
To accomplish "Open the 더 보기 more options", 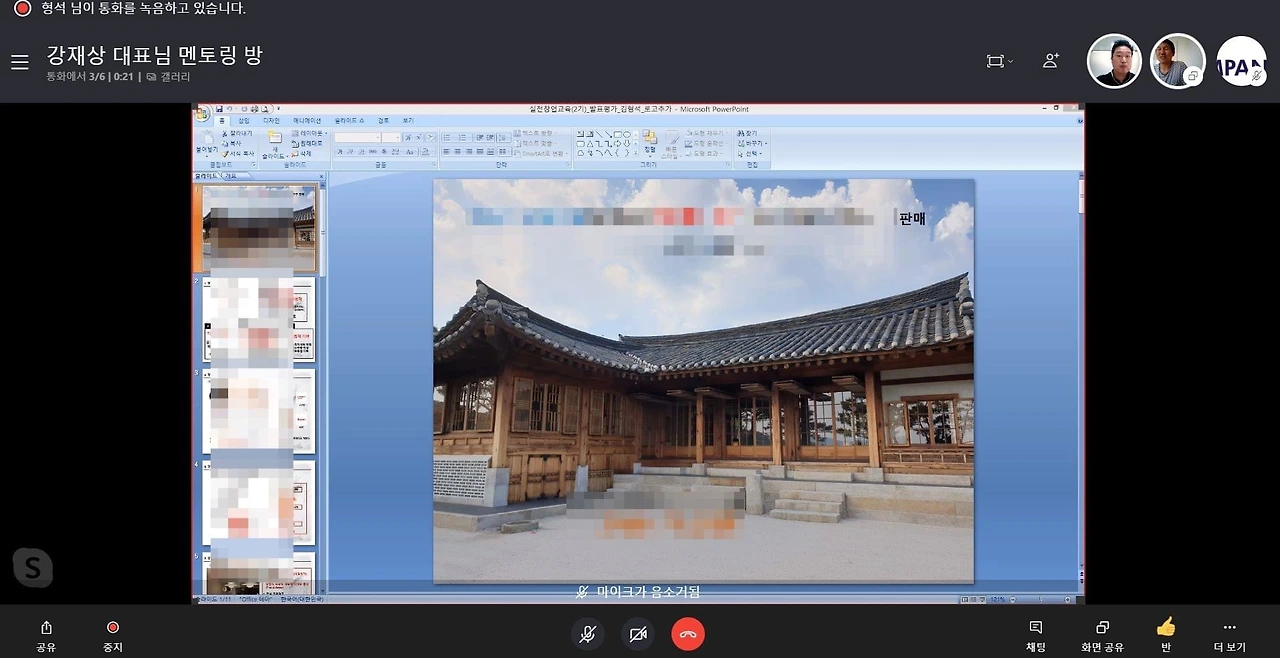I will click(1230, 635).
